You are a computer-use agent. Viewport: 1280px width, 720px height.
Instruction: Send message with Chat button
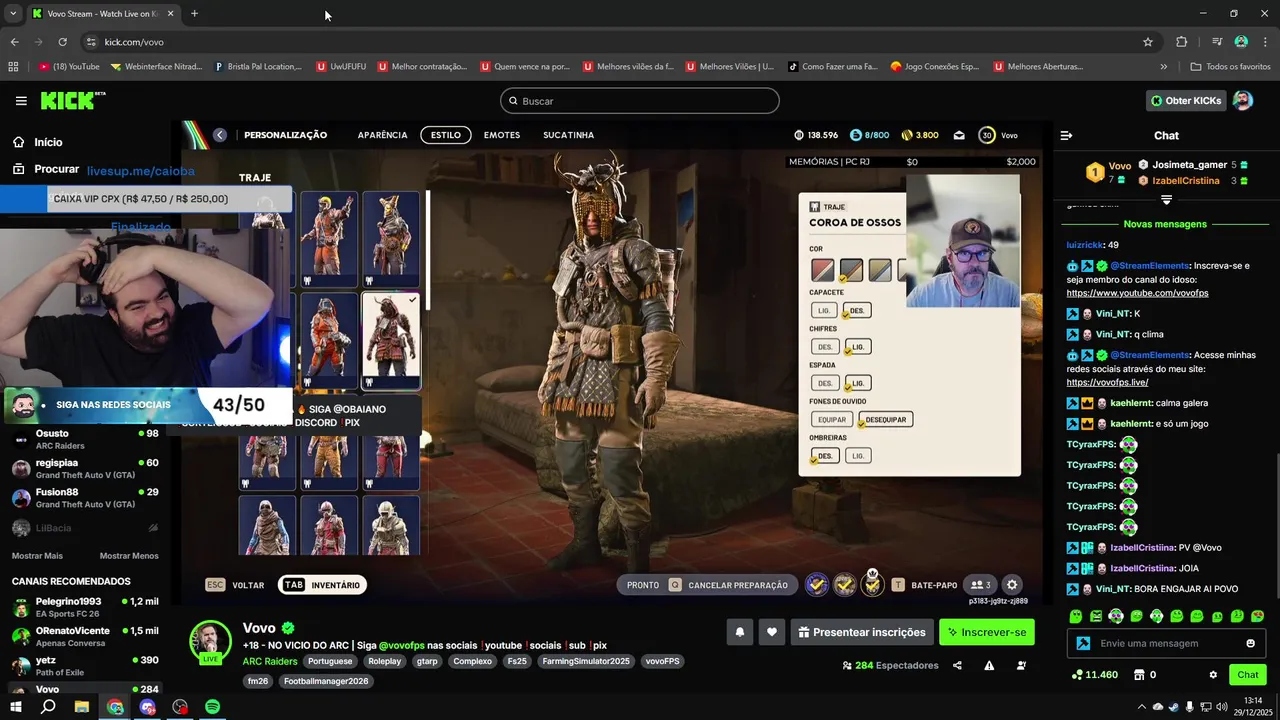(x=1247, y=675)
